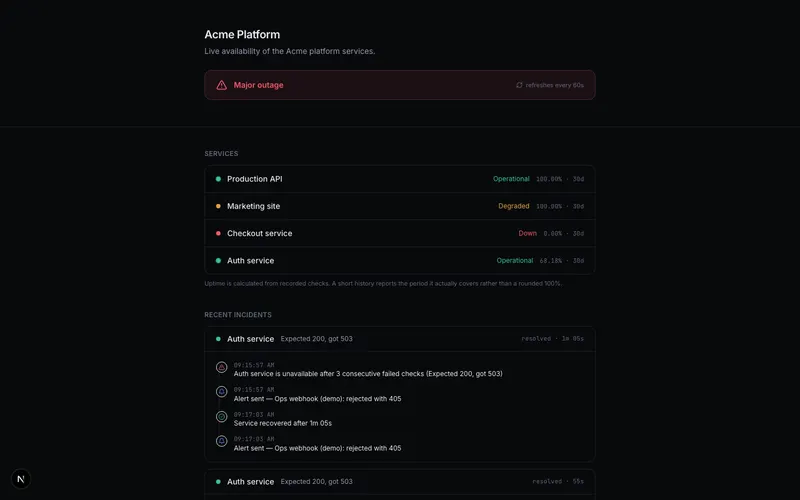The width and height of the screenshot is (800, 500).
Task: Click the green dot of the 1m 05s incident header
Action: click(x=218, y=339)
